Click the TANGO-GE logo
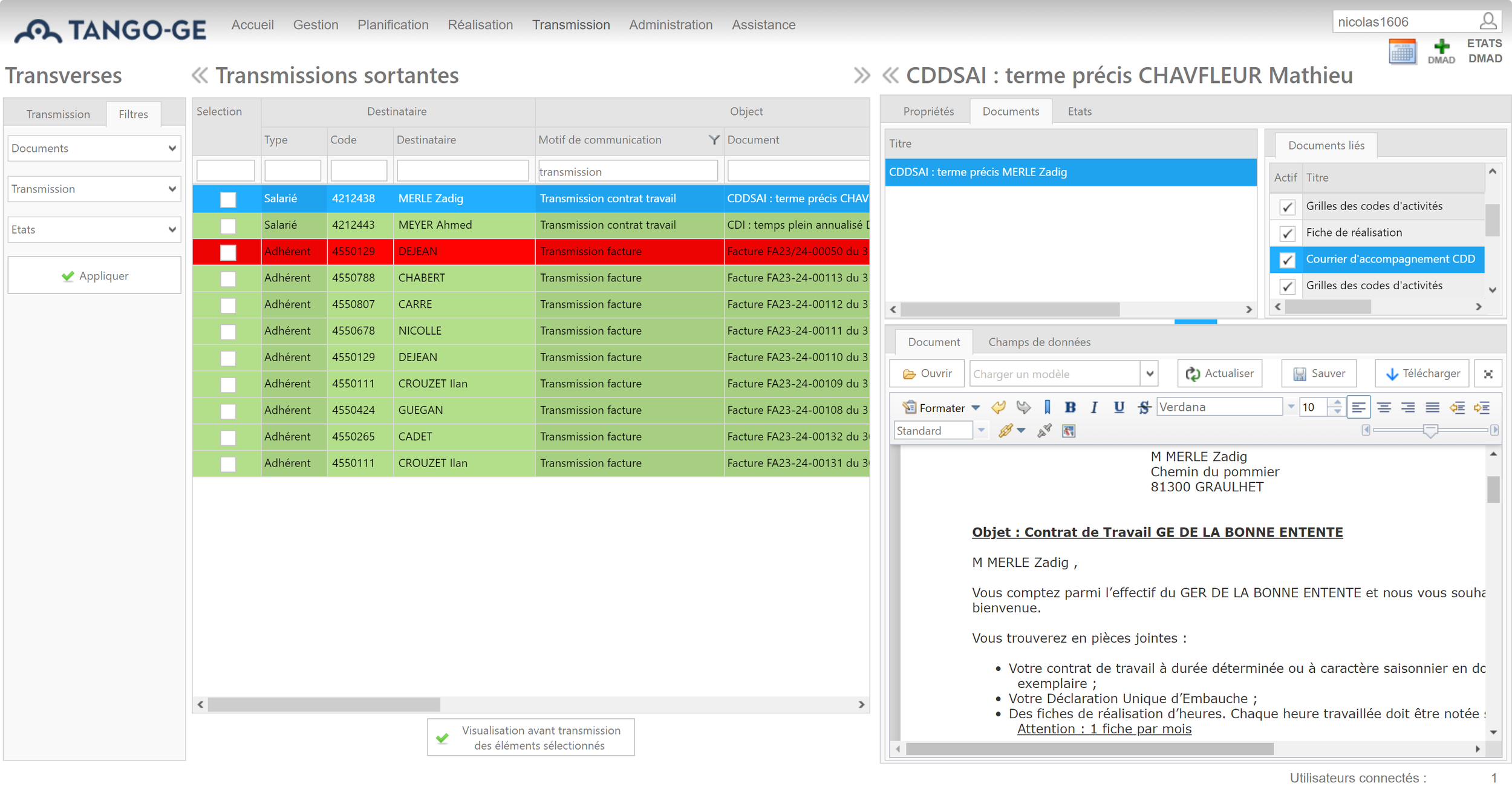This screenshot has height=792, width=1512. (x=110, y=30)
